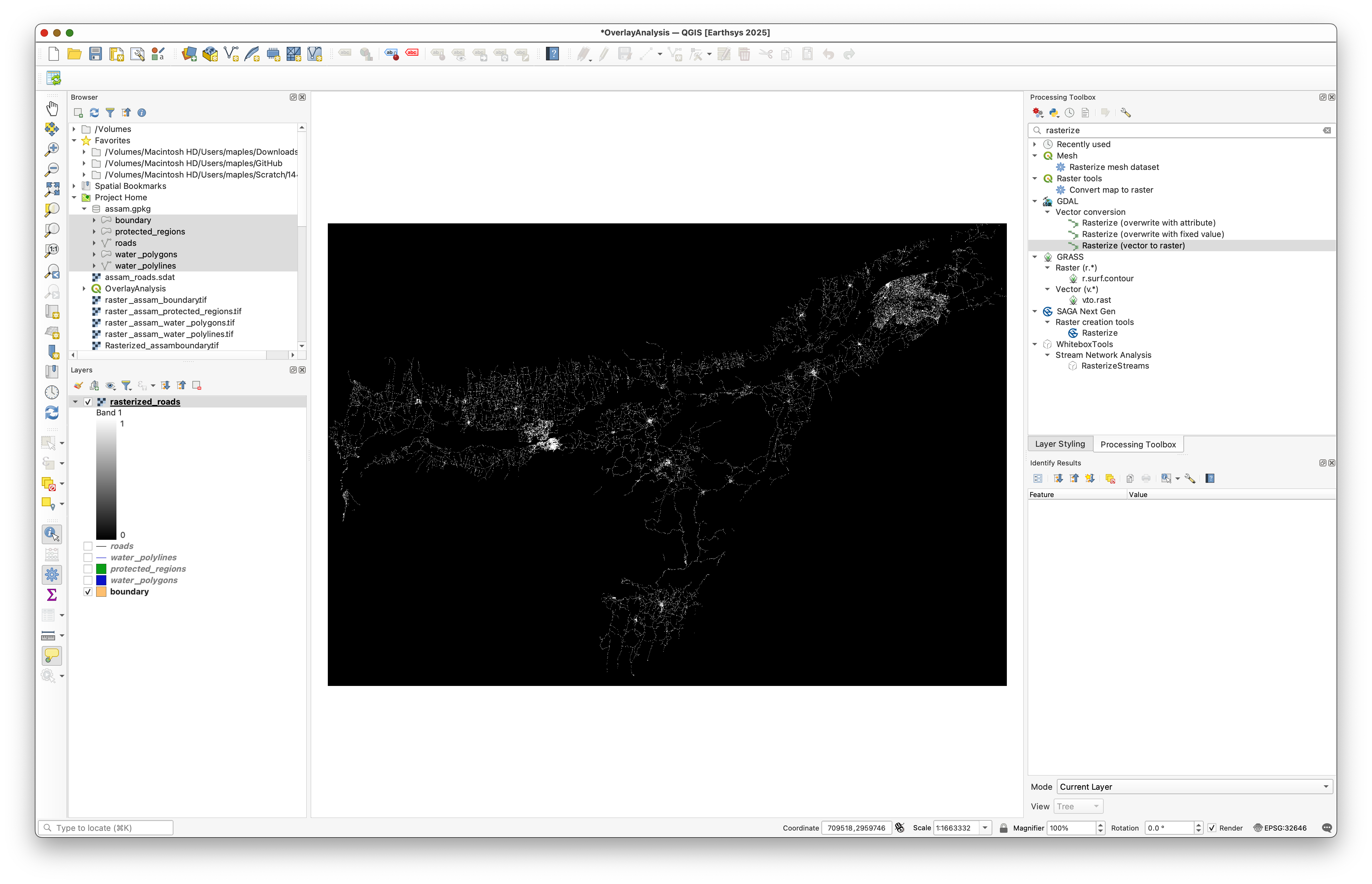Select the roads layer in Browser
The height and width of the screenshot is (884, 1372).
click(125, 243)
